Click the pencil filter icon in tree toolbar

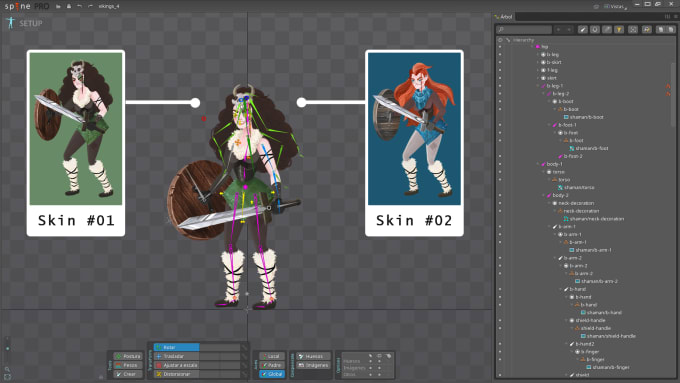click(x=607, y=29)
